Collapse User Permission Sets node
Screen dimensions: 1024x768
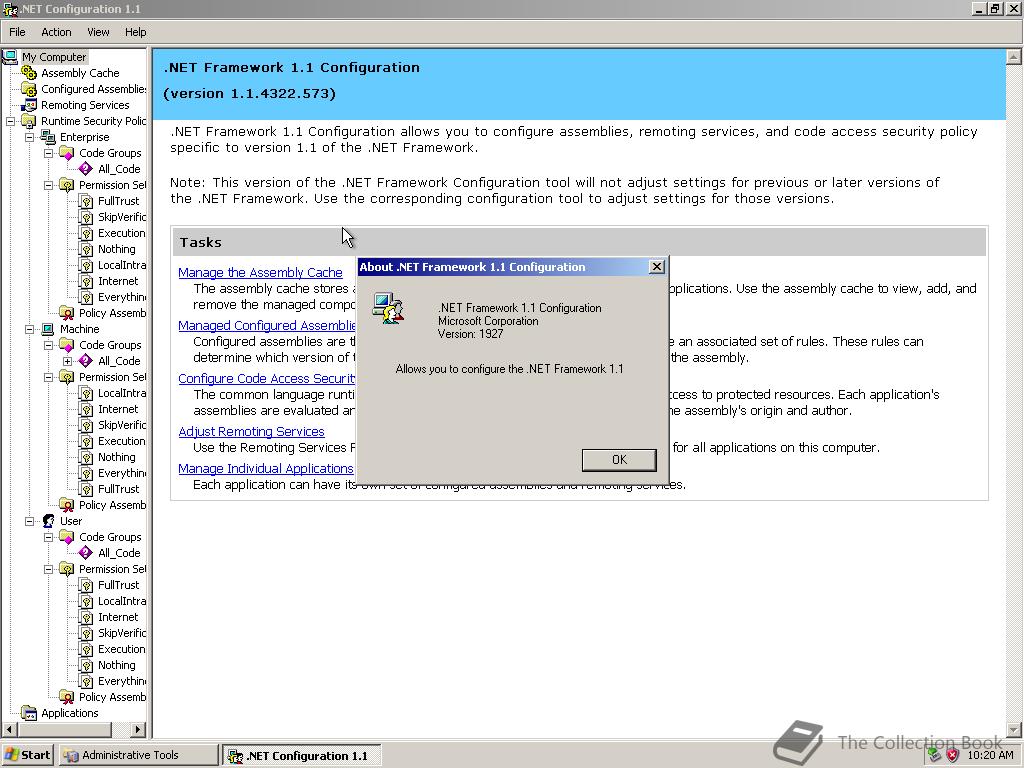[48, 569]
